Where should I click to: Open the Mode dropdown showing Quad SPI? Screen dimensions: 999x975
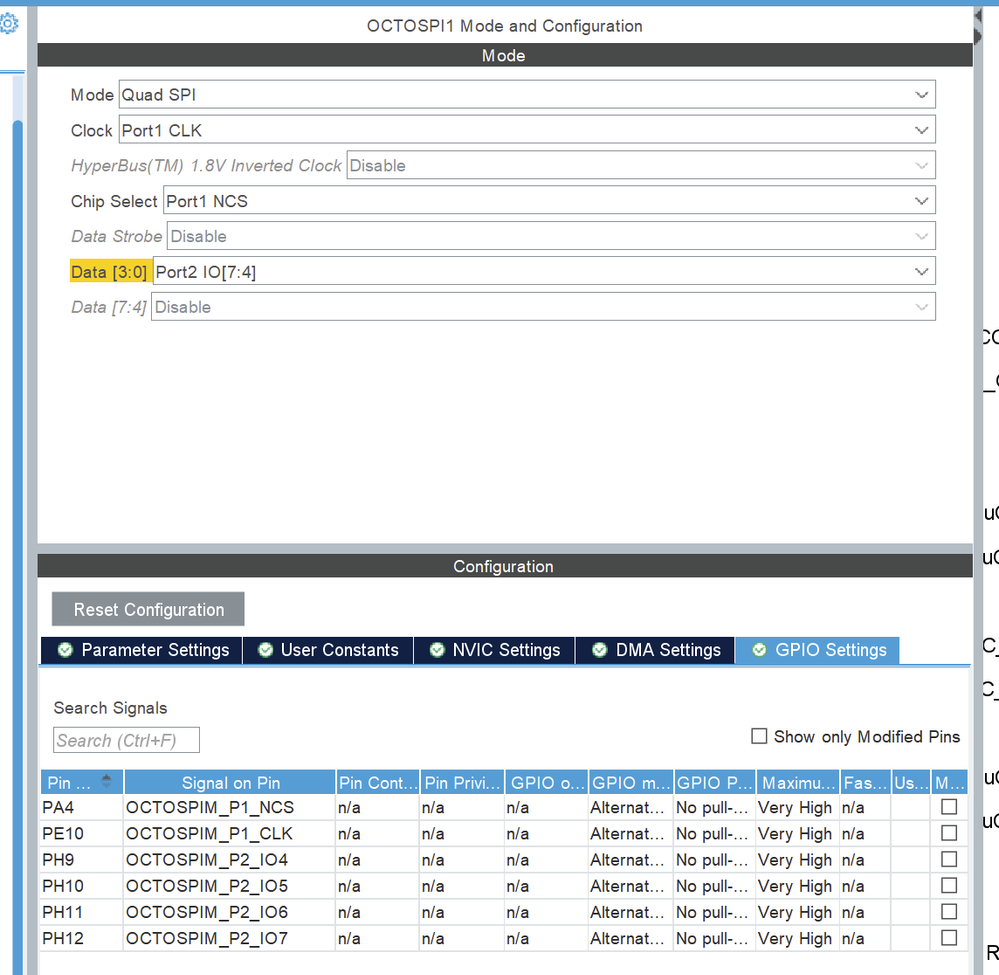pyautogui.click(x=527, y=94)
